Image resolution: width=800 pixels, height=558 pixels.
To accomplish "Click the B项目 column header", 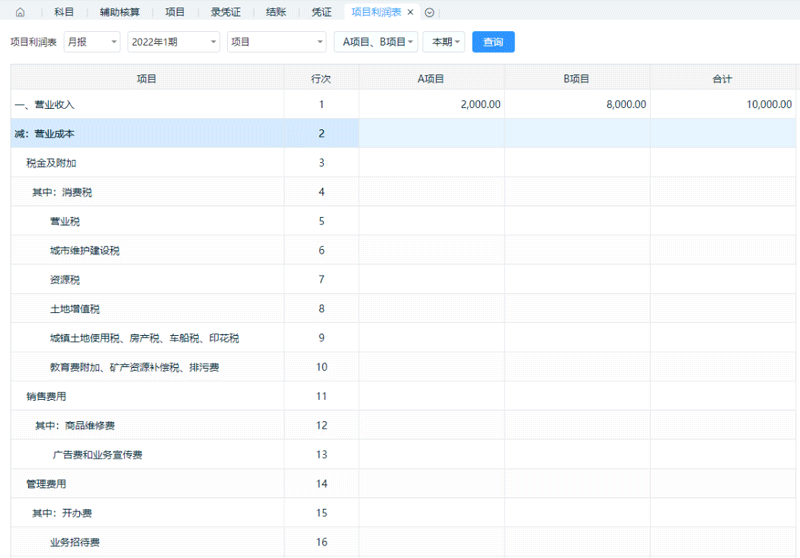I will pos(577,79).
